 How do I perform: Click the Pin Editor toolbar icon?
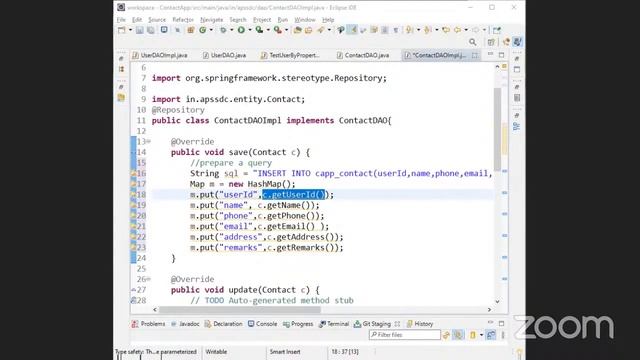pyautogui.click(x=497, y=30)
